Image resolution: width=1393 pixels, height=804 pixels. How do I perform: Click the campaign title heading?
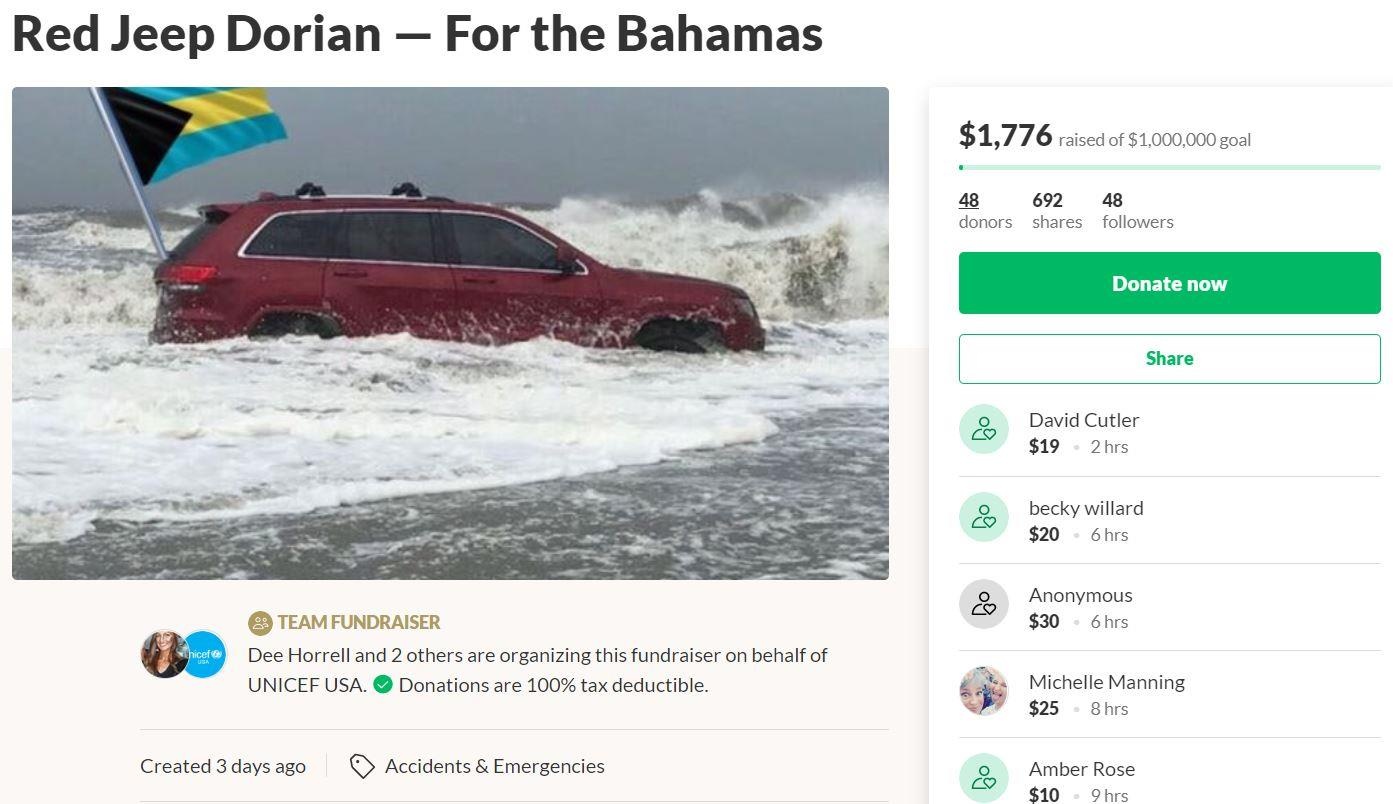[417, 33]
